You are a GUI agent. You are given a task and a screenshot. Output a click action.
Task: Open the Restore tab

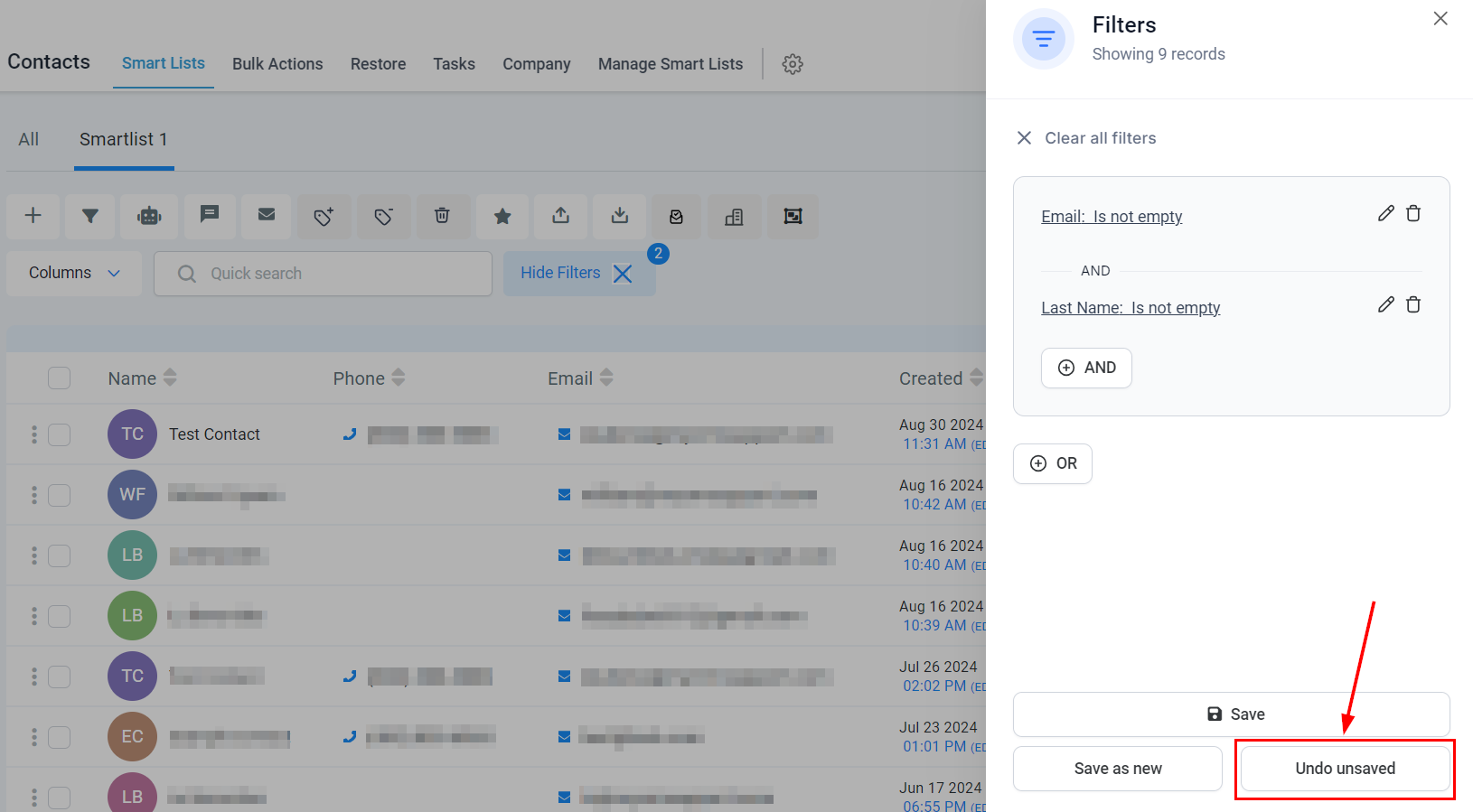[x=378, y=64]
